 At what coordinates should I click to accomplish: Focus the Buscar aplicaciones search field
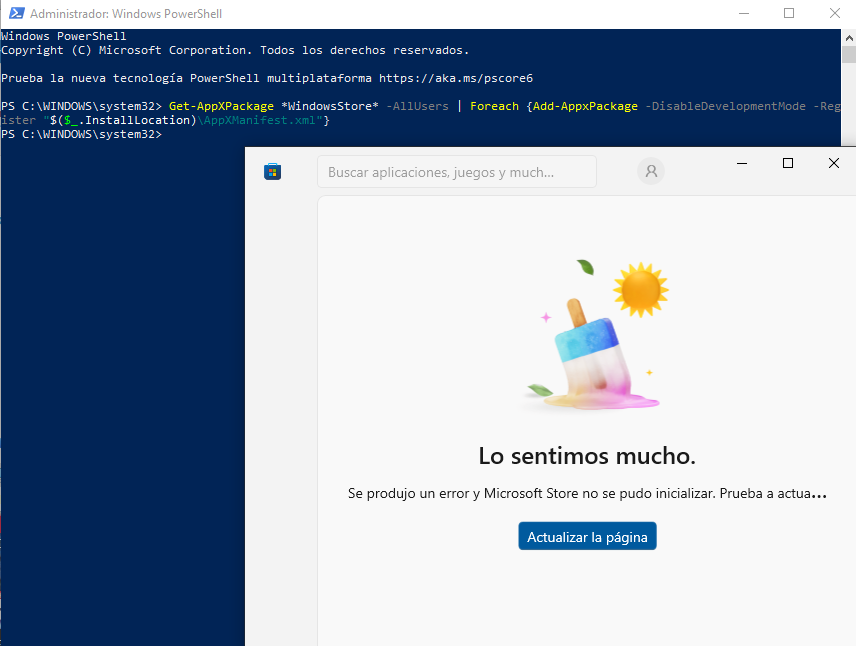457,172
